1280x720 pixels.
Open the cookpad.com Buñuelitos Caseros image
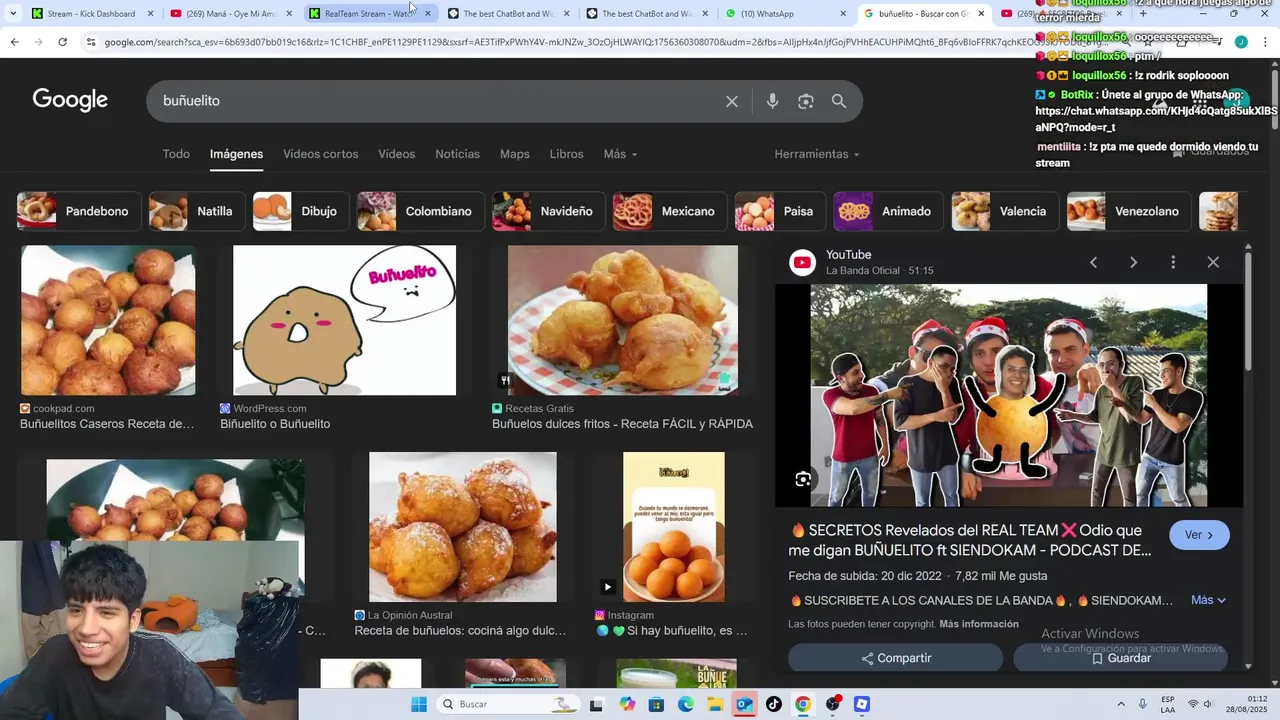click(x=108, y=320)
